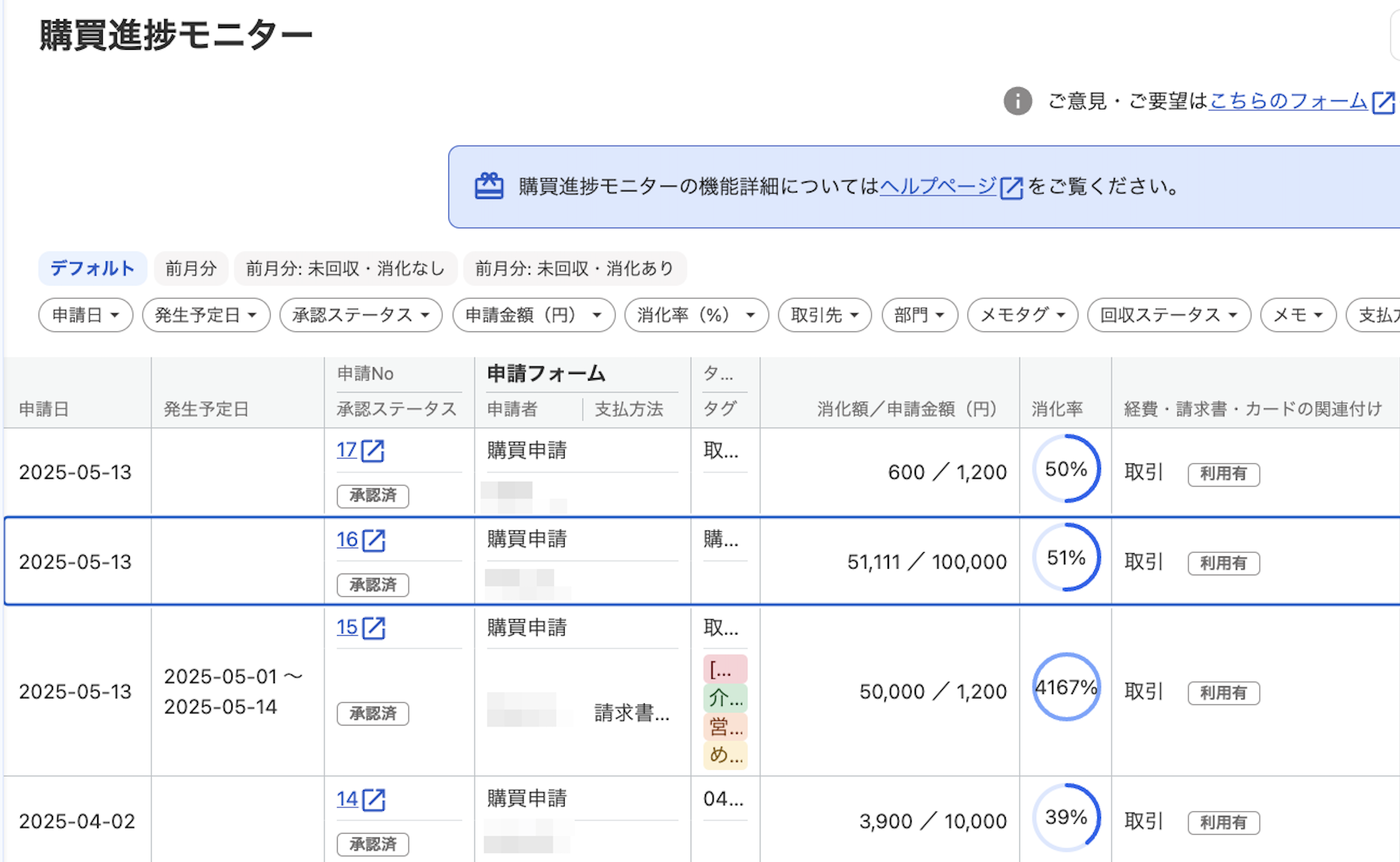This screenshot has height=862, width=1400.
Task: Open the 取引先 filter dropdown
Action: [x=825, y=315]
